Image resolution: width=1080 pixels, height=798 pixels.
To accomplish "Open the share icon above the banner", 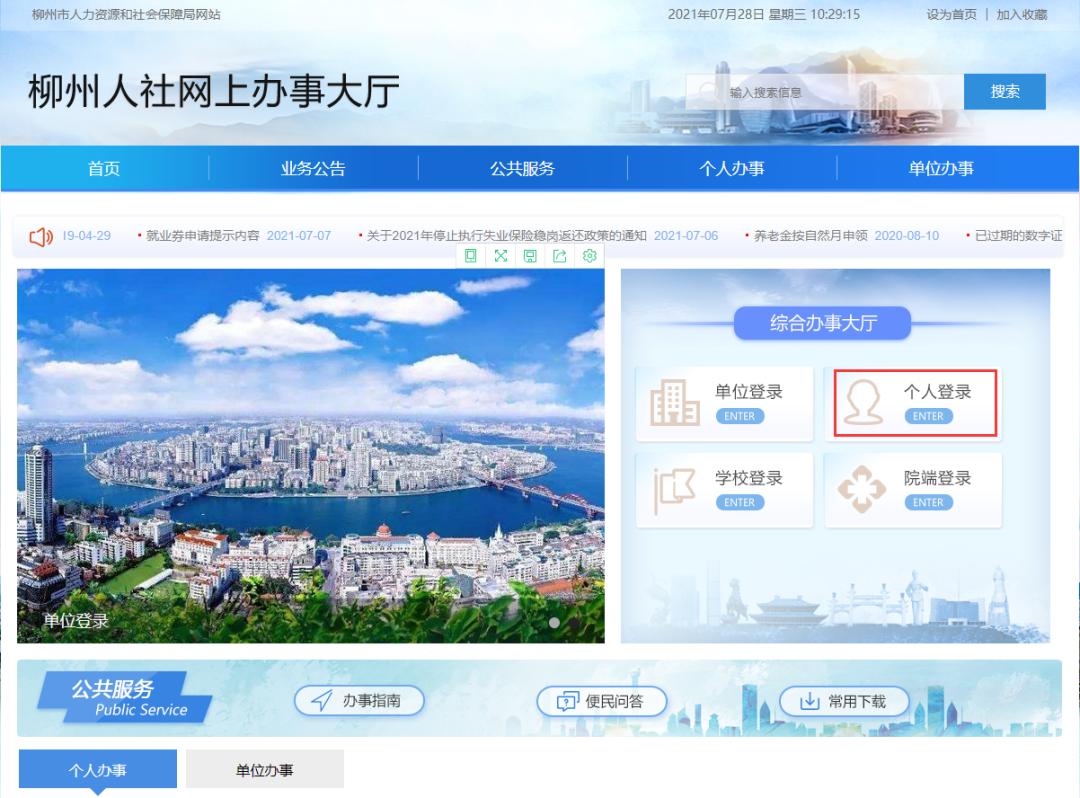I will [560, 255].
